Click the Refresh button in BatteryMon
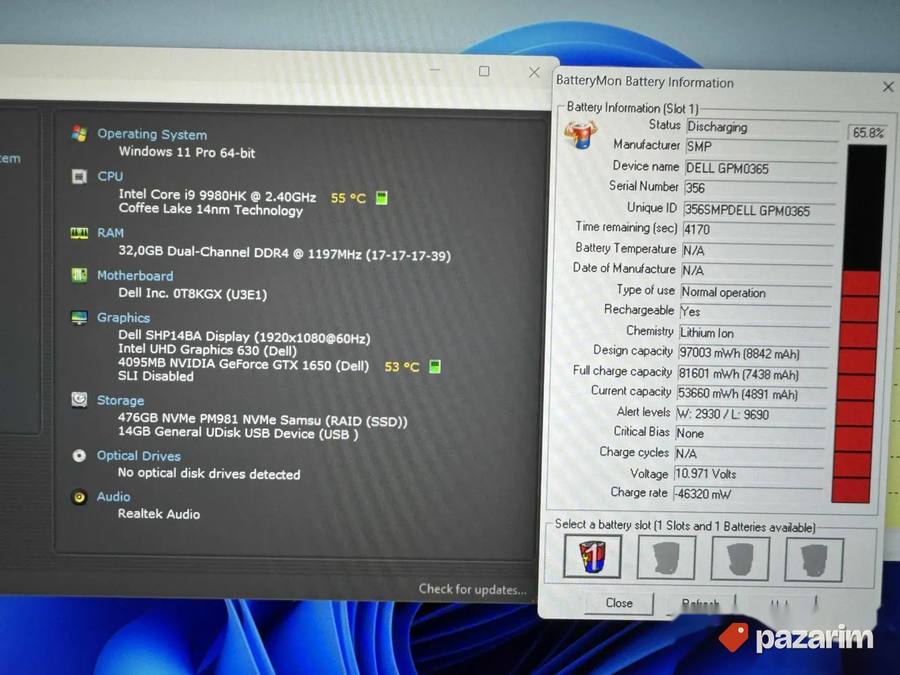This screenshot has height=675, width=900. 701,605
